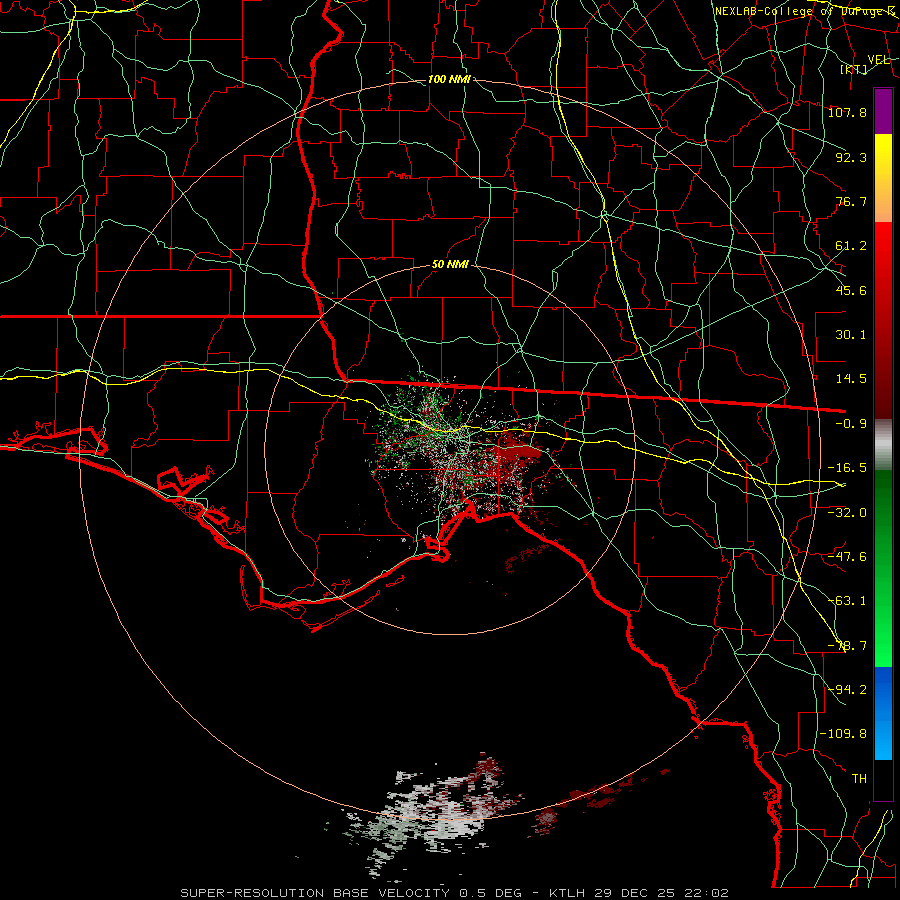Viewport: 900px width, 900px height.
Task: Click the solid red velocity patch east of radar
Action: [518, 453]
